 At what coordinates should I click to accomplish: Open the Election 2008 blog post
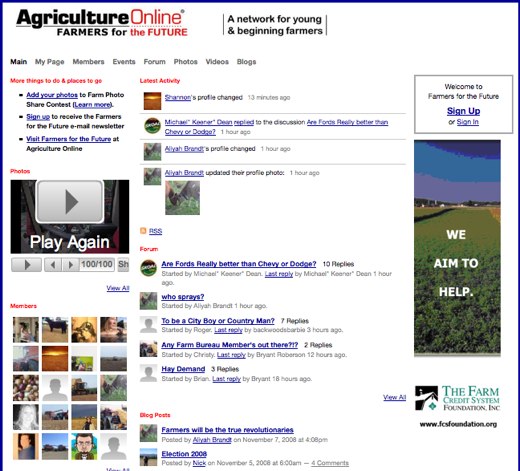tap(184, 454)
